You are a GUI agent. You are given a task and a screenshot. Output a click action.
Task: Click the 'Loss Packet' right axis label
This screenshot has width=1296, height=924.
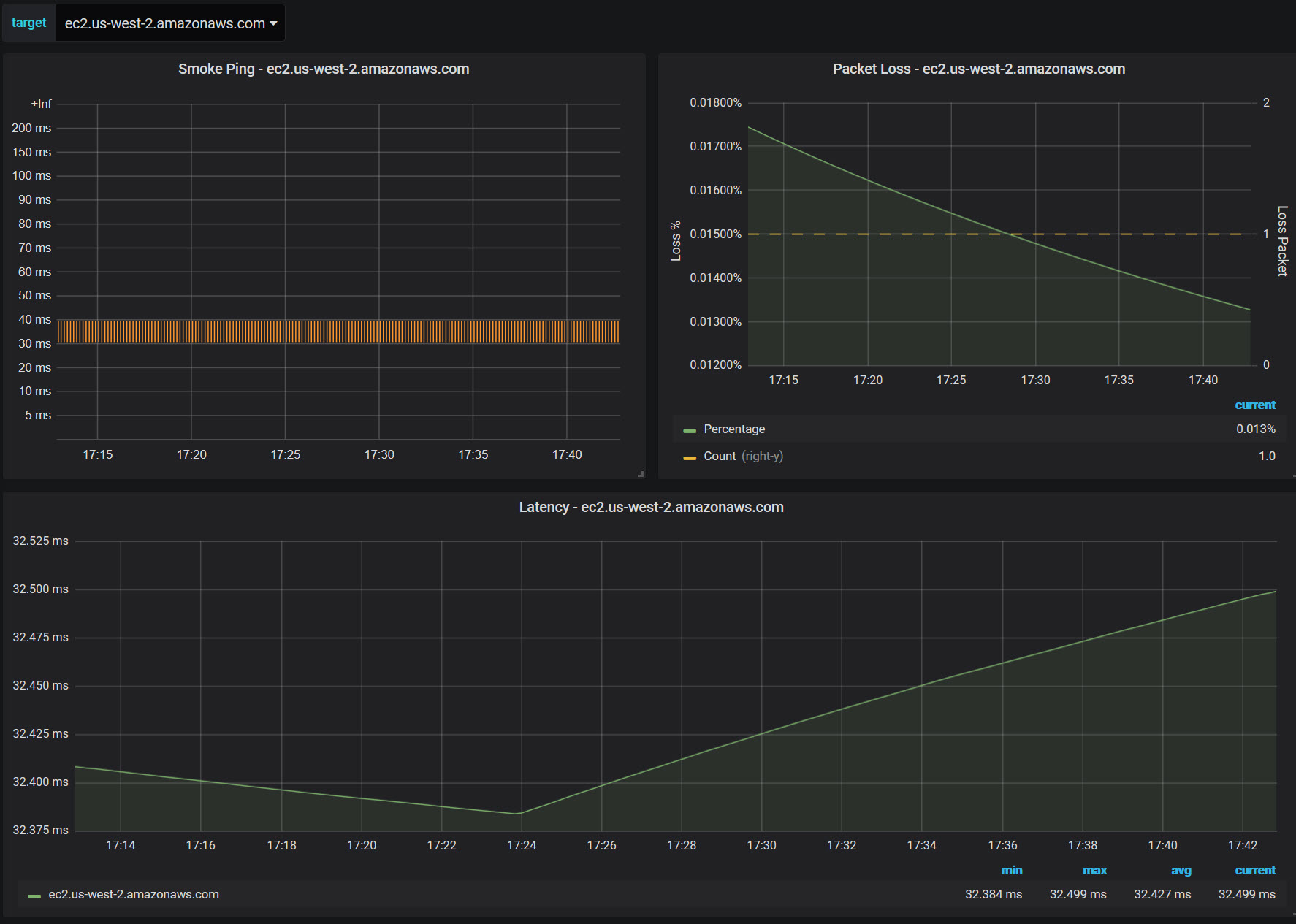pyautogui.click(x=1282, y=240)
